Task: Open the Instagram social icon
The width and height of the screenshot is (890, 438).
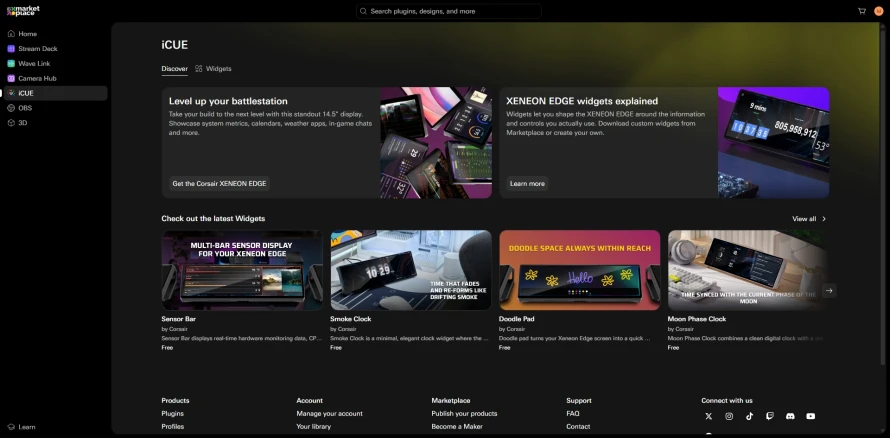Action: (729, 416)
